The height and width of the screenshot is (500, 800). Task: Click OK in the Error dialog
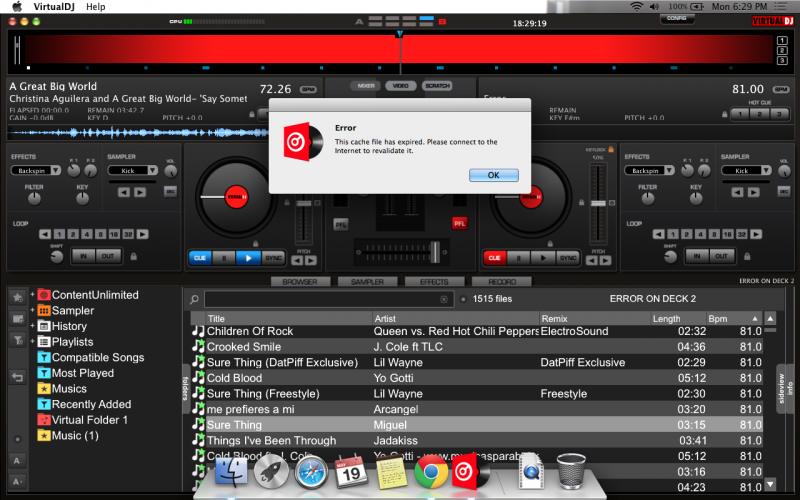[493, 175]
